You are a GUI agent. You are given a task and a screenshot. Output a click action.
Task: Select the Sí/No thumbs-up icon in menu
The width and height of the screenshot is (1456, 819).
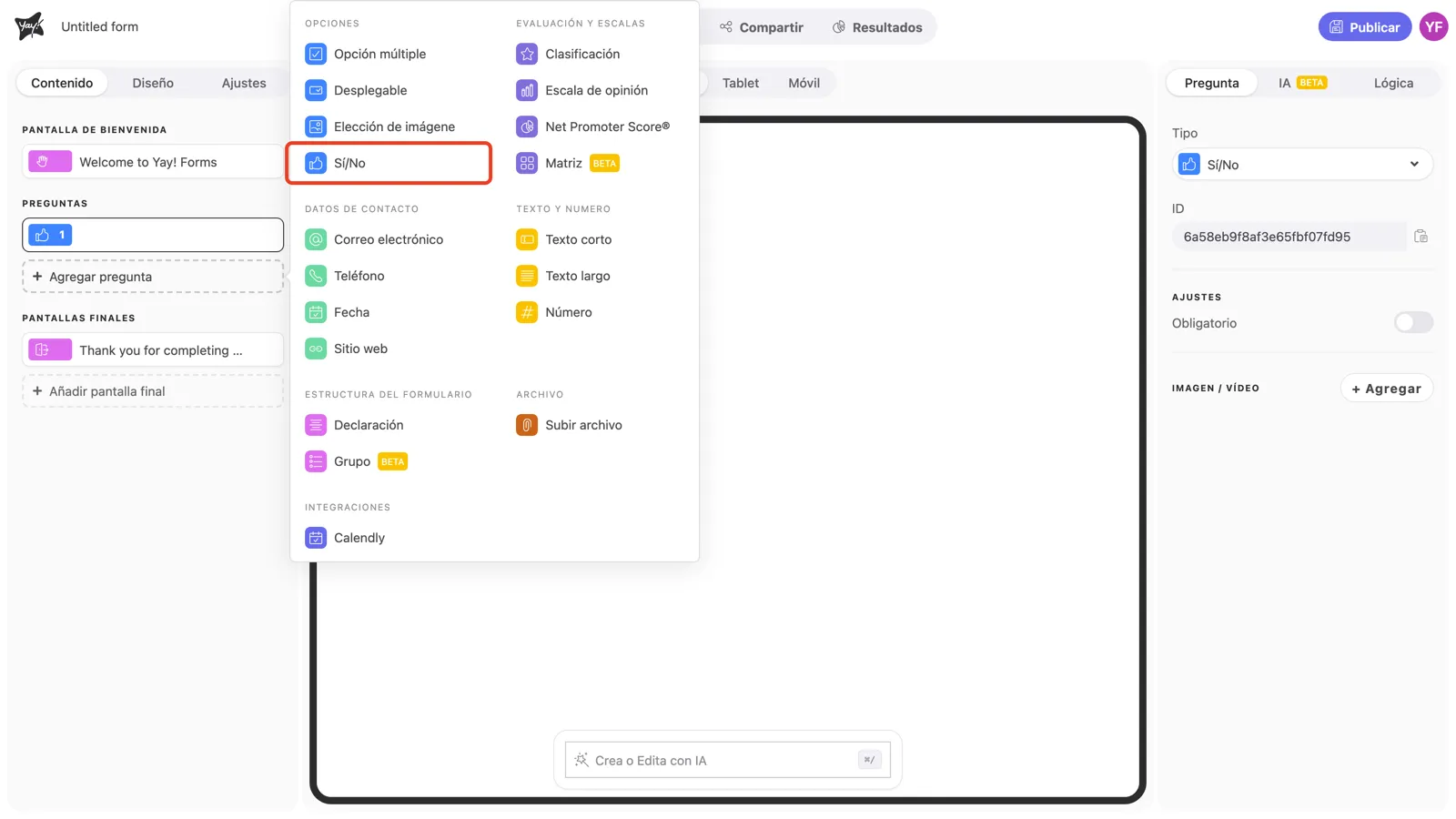(316, 163)
